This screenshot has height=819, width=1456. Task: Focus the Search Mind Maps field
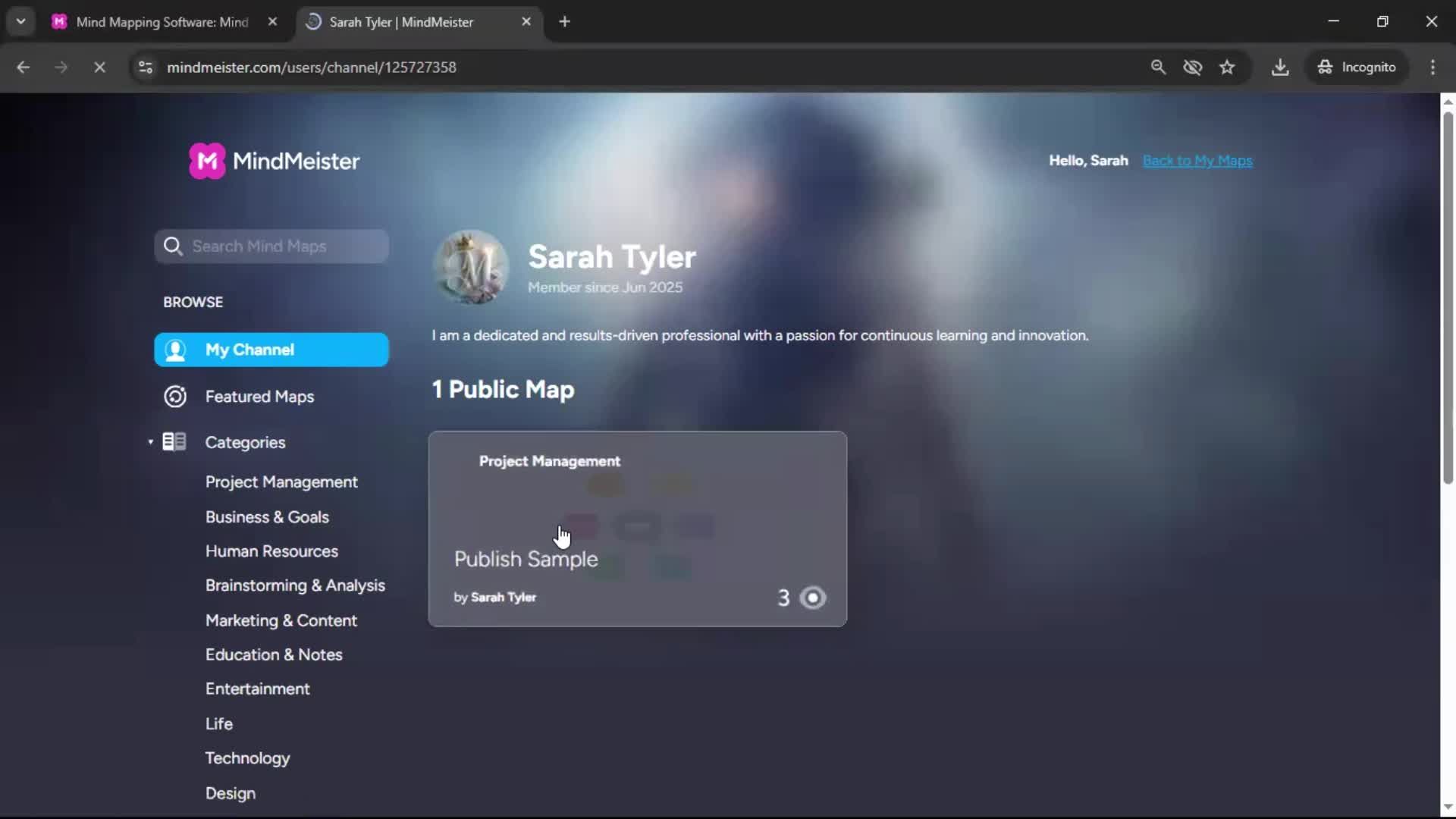pyautogui.click(x=271, y=246)
